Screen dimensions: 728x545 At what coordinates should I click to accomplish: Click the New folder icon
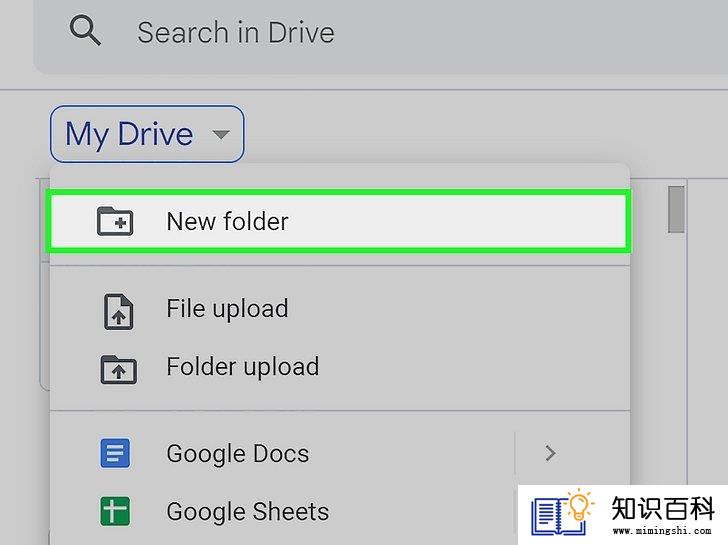pos(115,221)
